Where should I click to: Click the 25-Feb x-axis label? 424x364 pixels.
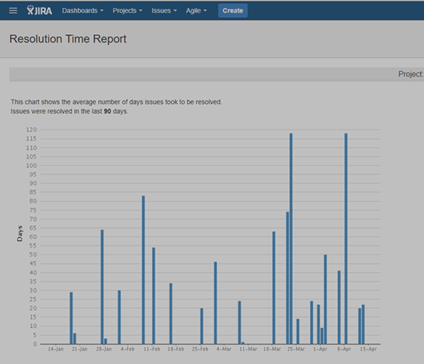(200, 349)
